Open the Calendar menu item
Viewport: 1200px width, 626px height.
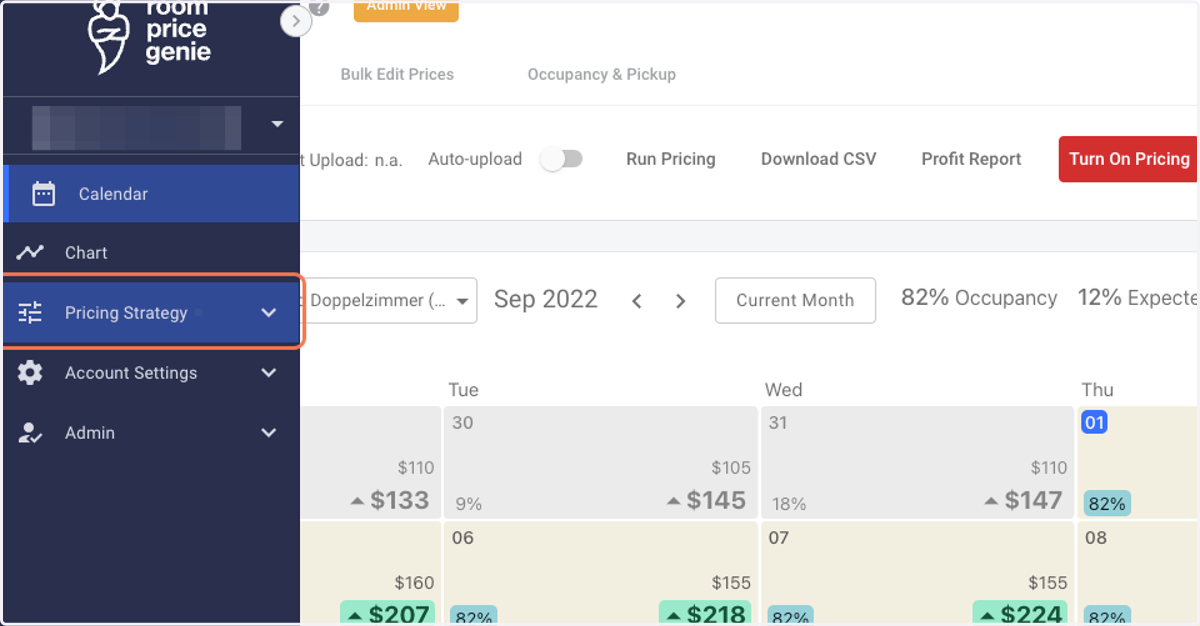(x=151, y=194)
